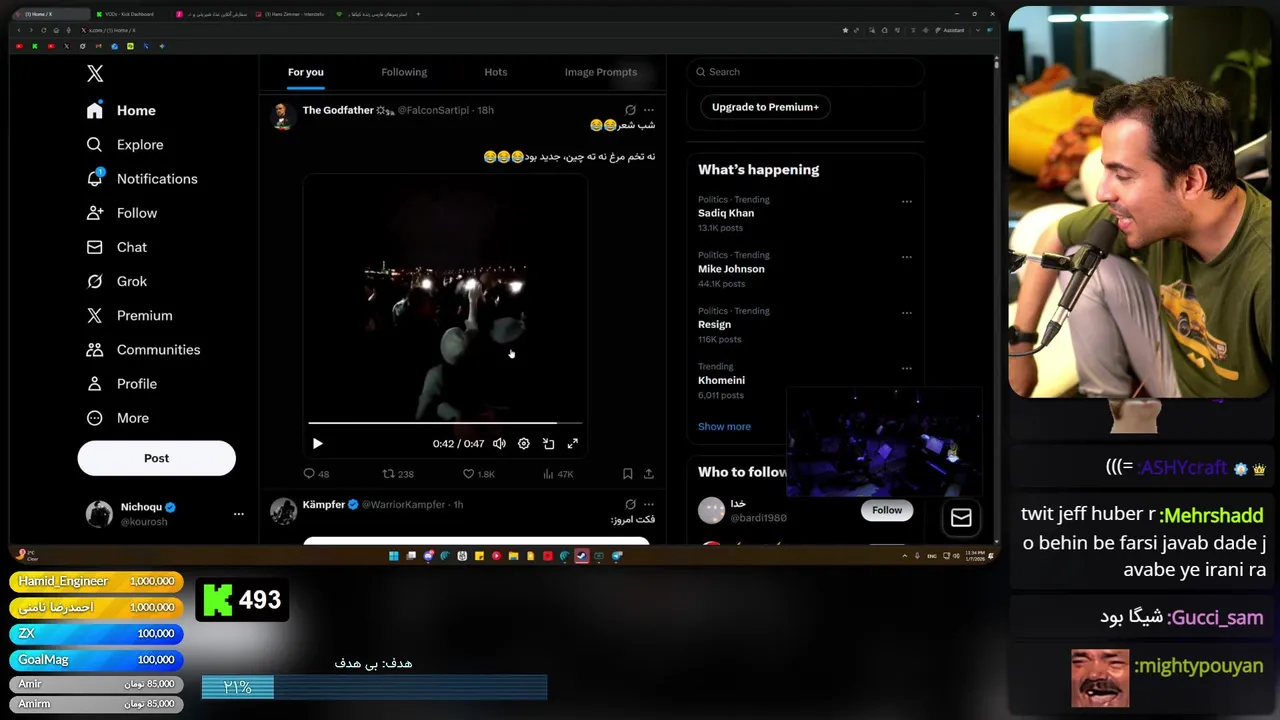
Task: Like the post with 1.8K likes
Action: [478, 474]
